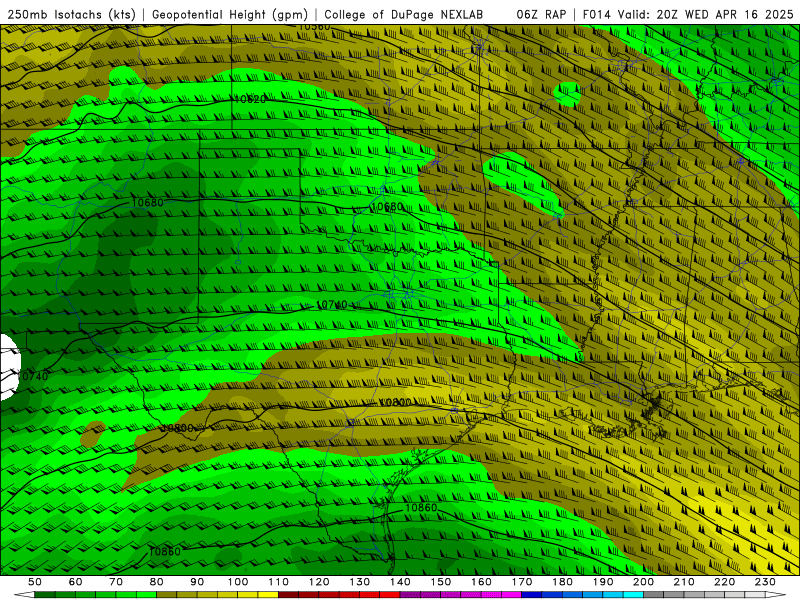Click 'F014 Valid: 20Z WED APR 16 2025' text
800x600 pixels.
pos(688,15)
